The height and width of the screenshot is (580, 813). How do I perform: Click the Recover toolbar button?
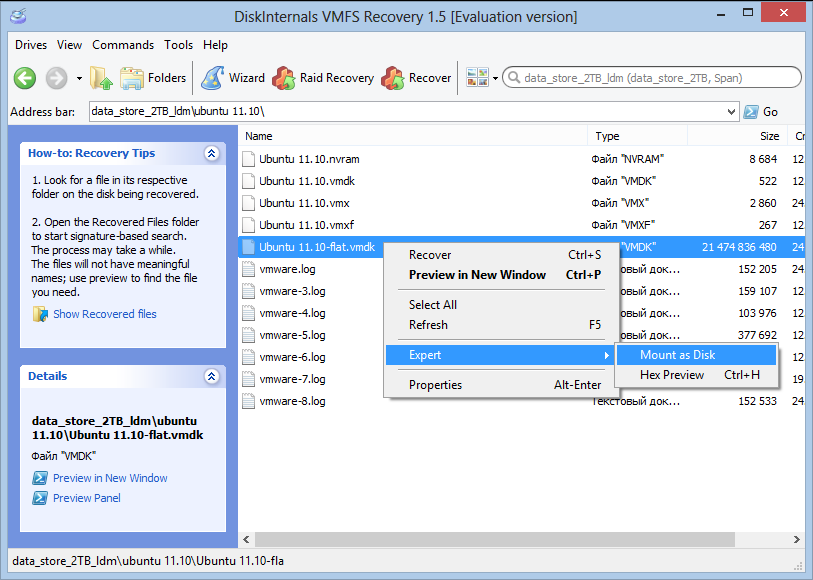click(417, 78)
